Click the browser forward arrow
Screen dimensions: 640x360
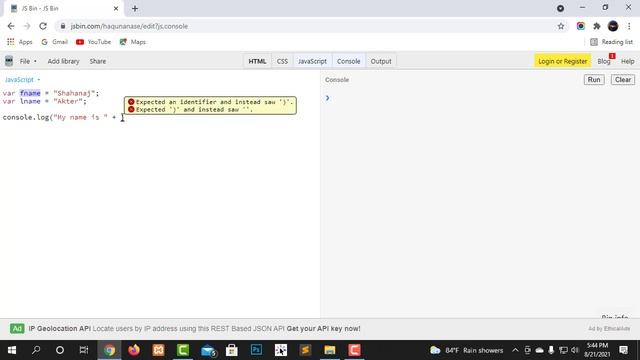point(27,26)
